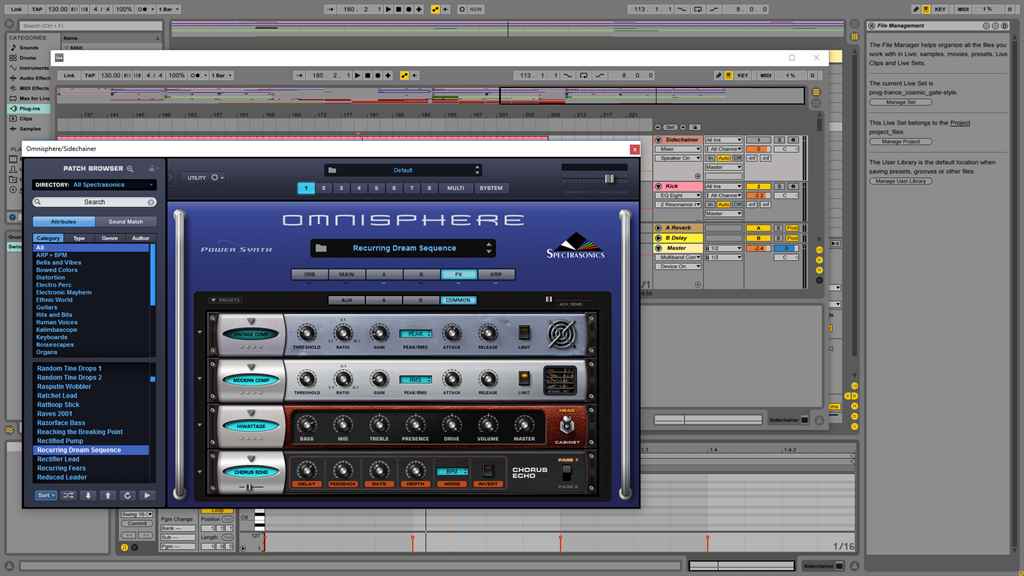Step to next patch with down arrow

88,496
